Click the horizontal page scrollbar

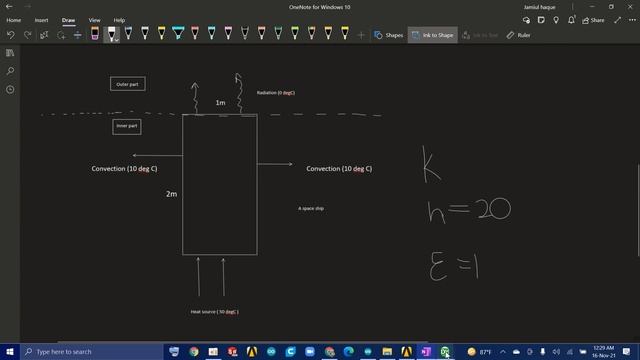tap(242, 342)
